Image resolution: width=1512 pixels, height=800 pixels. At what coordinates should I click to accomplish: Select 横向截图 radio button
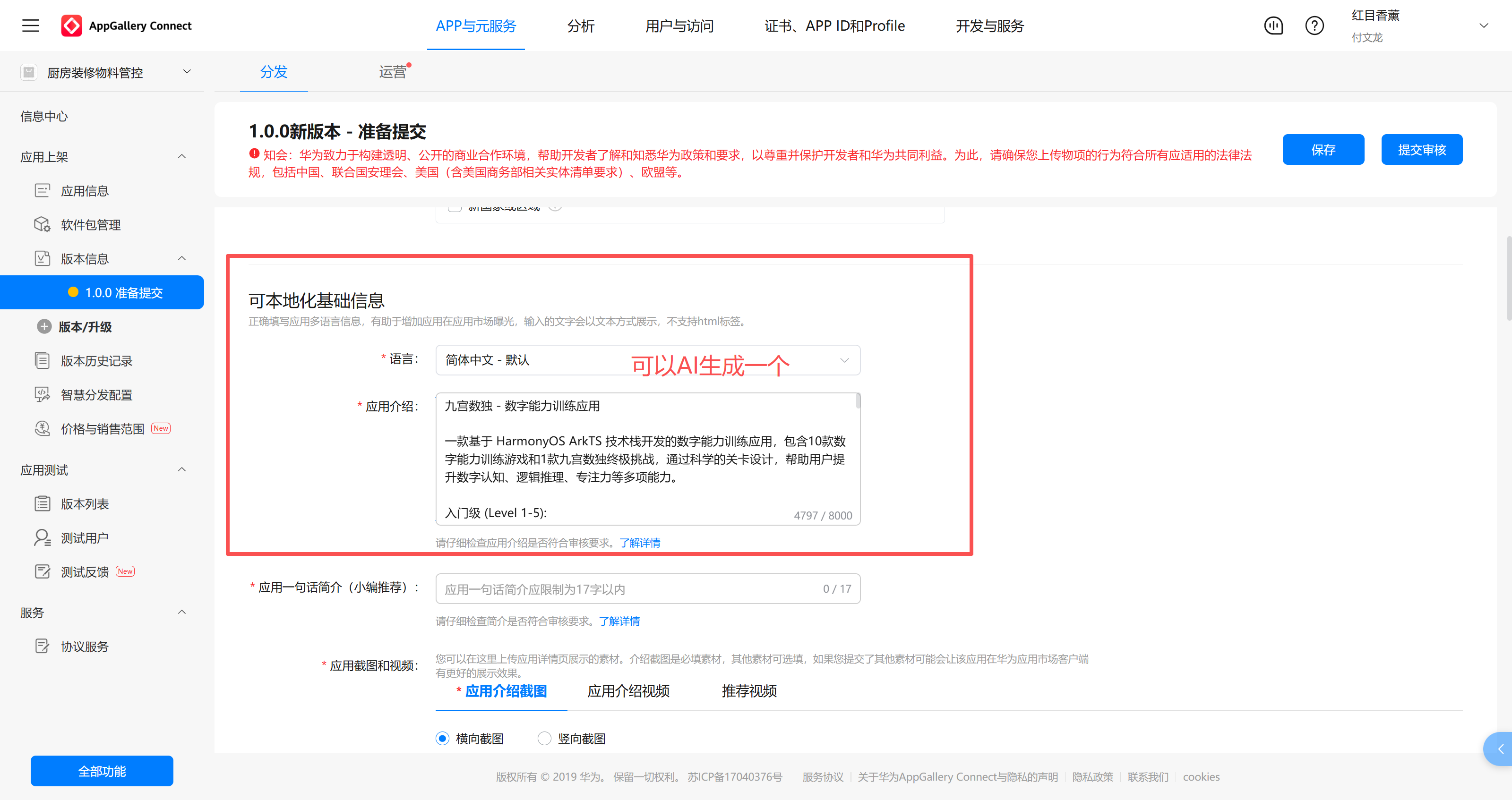pyautogui.click(x=443, y=739)
